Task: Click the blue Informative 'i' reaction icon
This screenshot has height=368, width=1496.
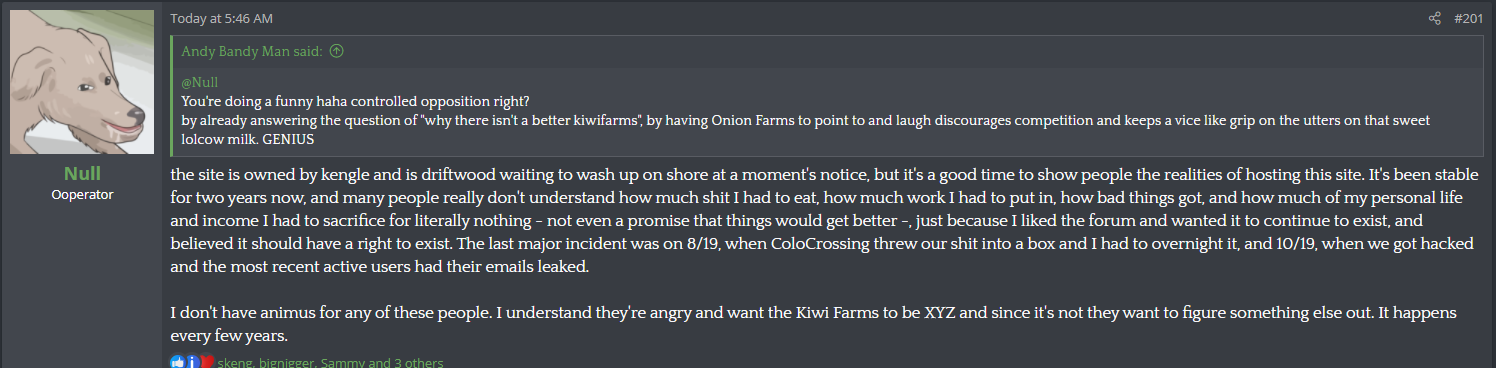Action: [x=192, y=362]
